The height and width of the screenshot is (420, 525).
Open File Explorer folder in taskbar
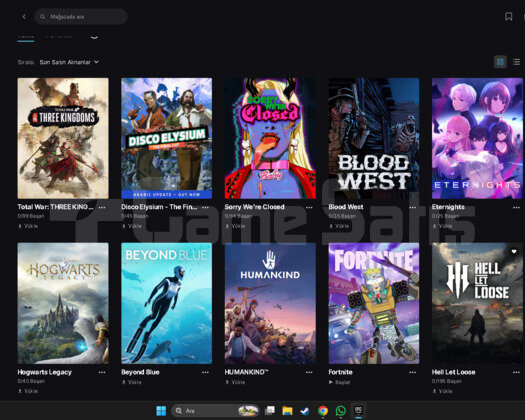pyautogui.click(x=287, y=411)
